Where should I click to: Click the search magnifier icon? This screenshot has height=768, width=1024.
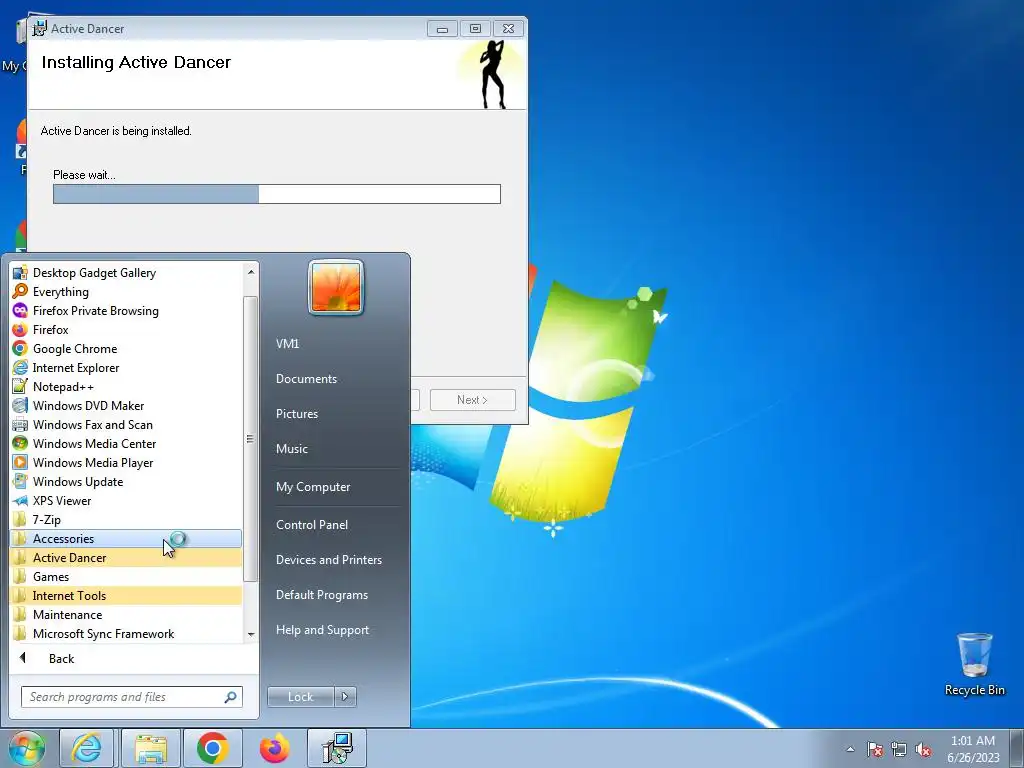(231, 697)
